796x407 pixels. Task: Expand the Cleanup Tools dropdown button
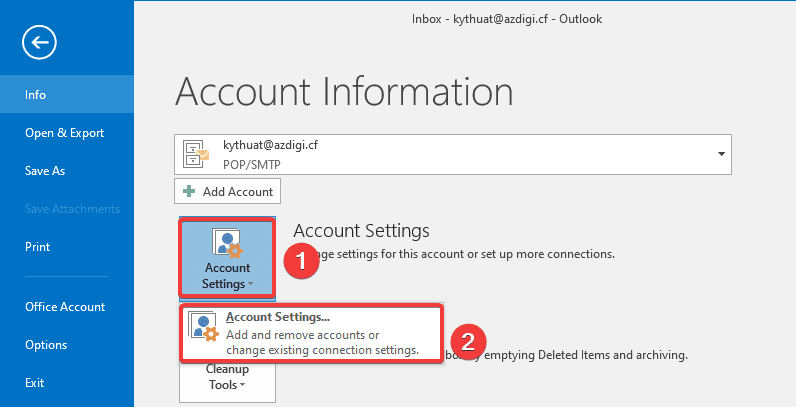click(225, 384)
